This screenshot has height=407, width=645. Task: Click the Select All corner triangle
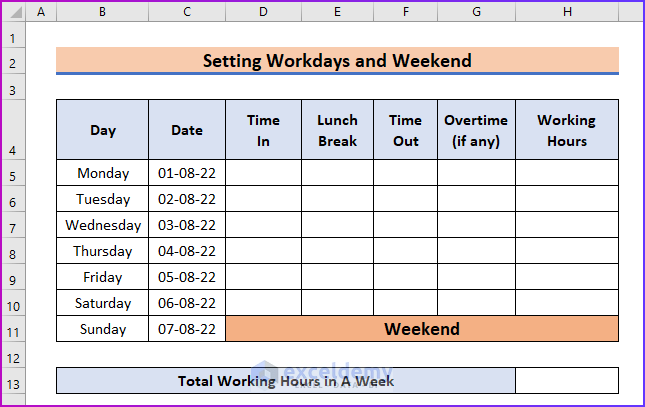13,12
